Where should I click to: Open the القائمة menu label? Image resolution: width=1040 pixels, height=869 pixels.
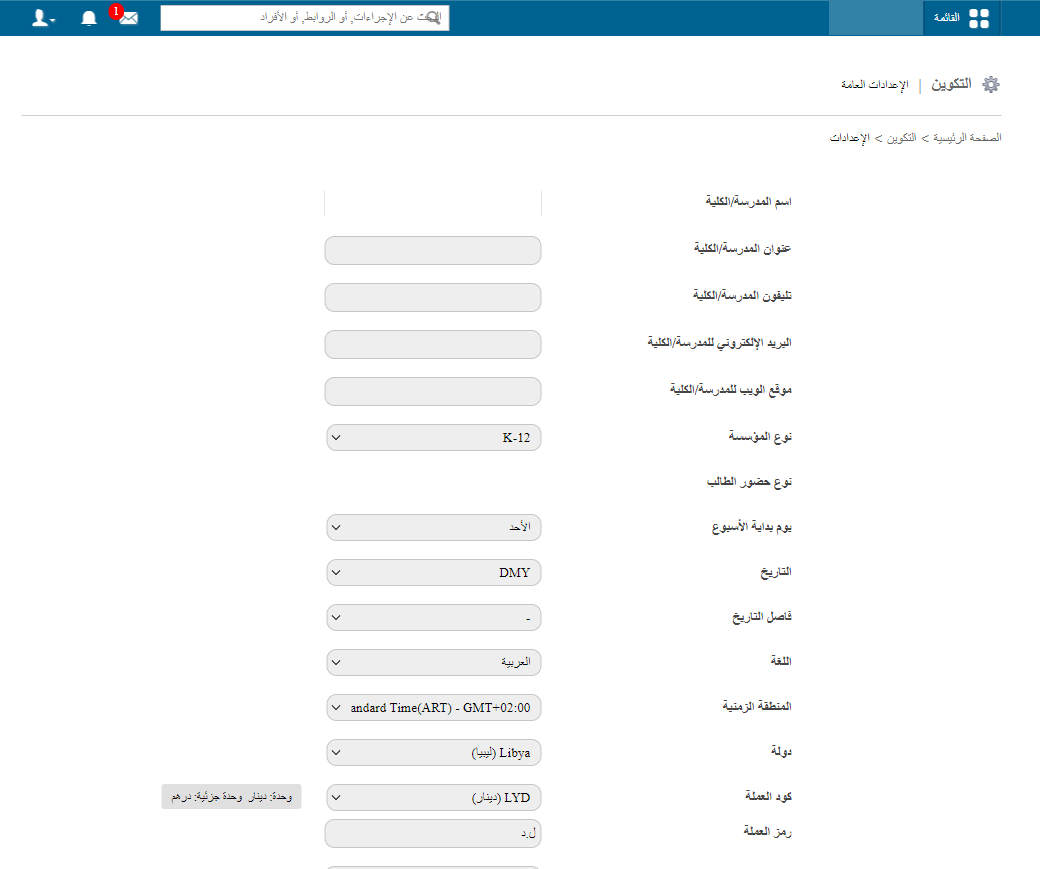[x=946, y=18]
